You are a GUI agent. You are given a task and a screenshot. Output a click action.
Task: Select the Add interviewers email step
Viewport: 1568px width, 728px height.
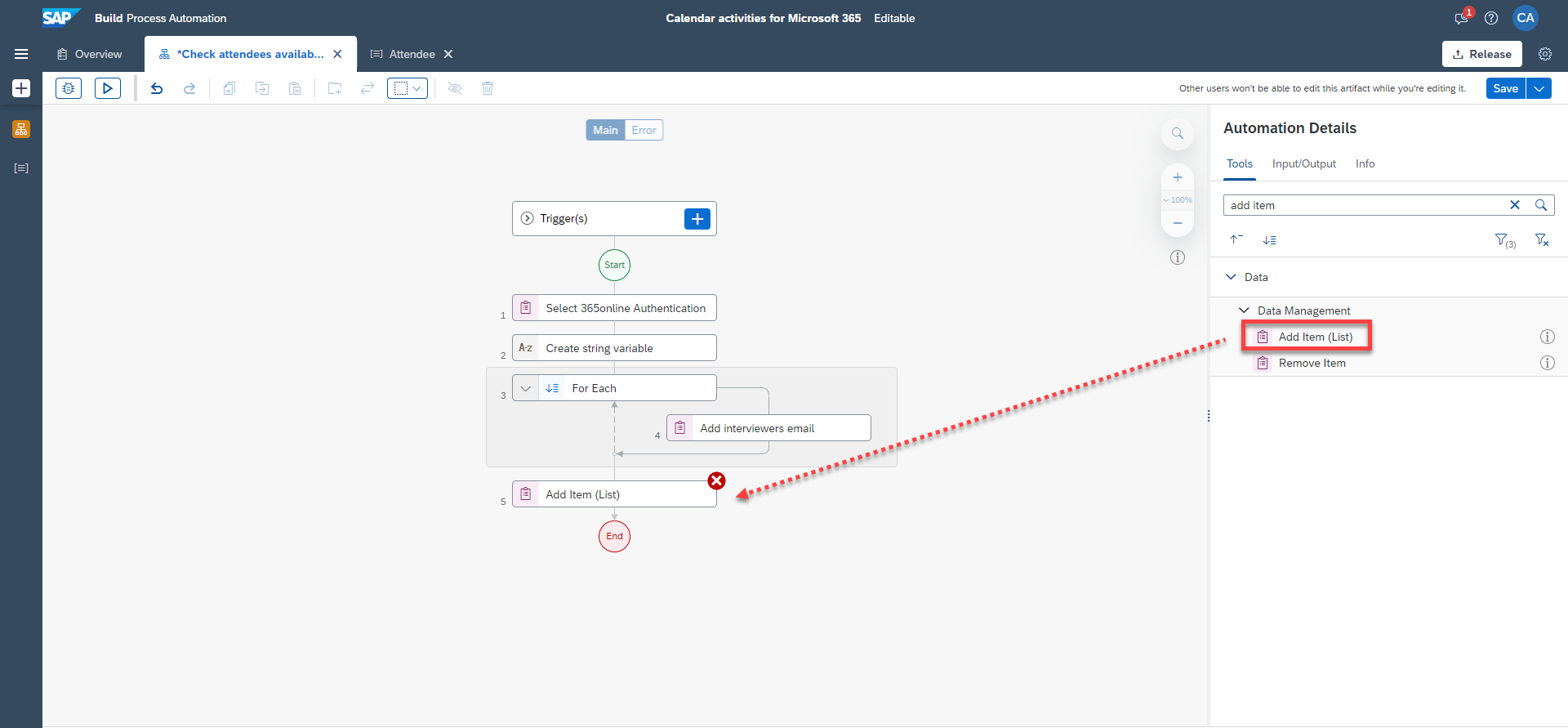(x=768, y=428)
